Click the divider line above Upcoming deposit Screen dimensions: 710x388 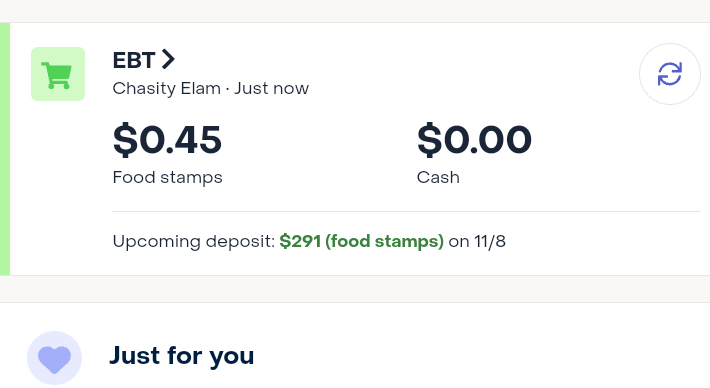click(407, 211)
